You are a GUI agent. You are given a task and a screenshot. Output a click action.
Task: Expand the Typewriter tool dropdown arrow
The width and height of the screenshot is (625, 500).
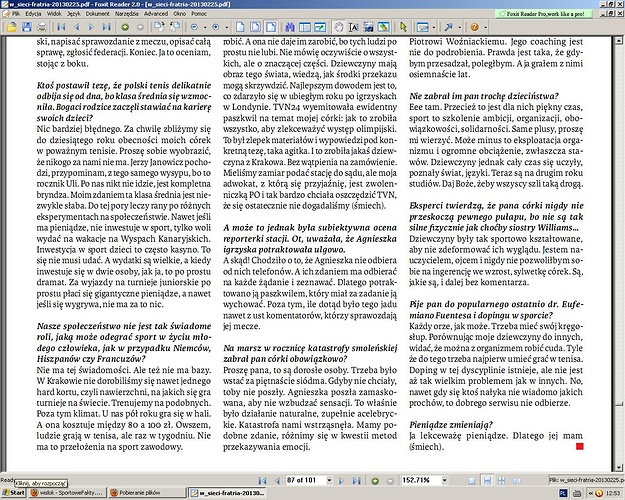coord(434,28)
